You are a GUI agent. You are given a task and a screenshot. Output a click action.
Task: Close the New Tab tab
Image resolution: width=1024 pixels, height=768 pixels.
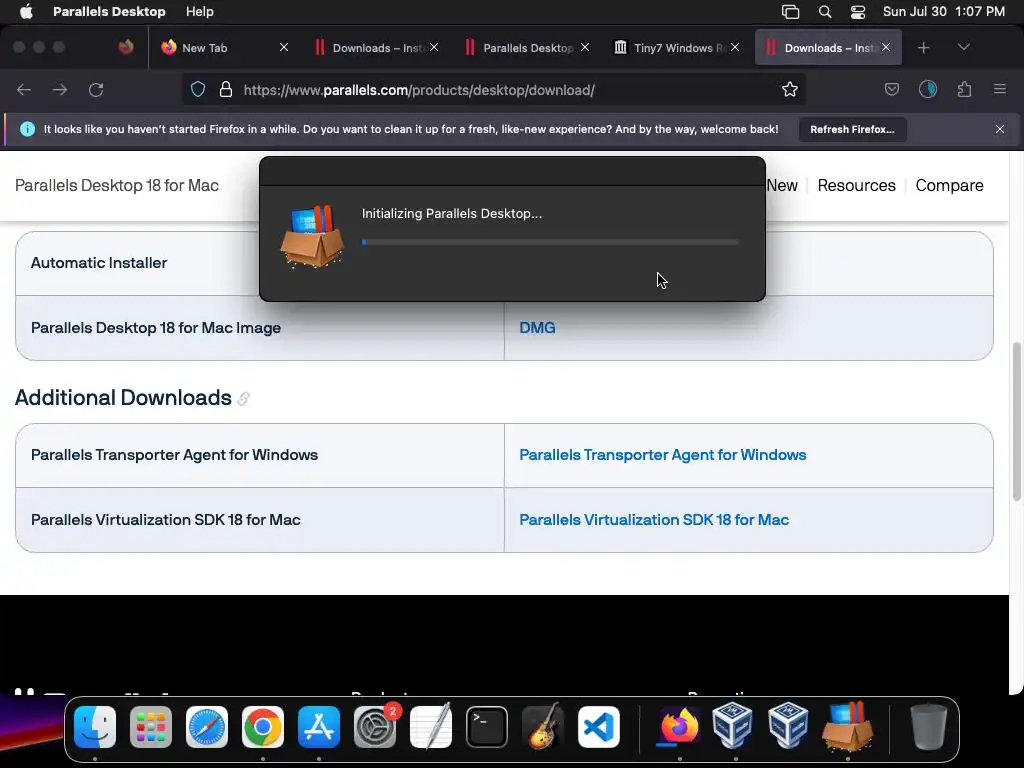click(283, 48)
